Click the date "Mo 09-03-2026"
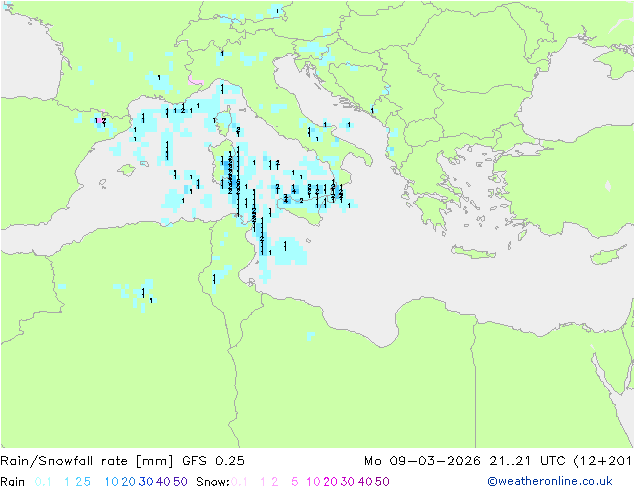 [x=422, y=461]
